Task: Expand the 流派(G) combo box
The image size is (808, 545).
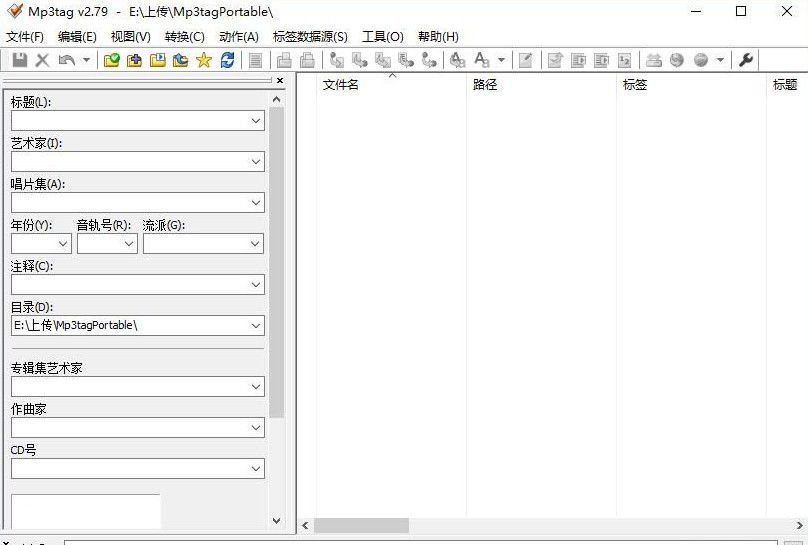Action: coord(255,244)
